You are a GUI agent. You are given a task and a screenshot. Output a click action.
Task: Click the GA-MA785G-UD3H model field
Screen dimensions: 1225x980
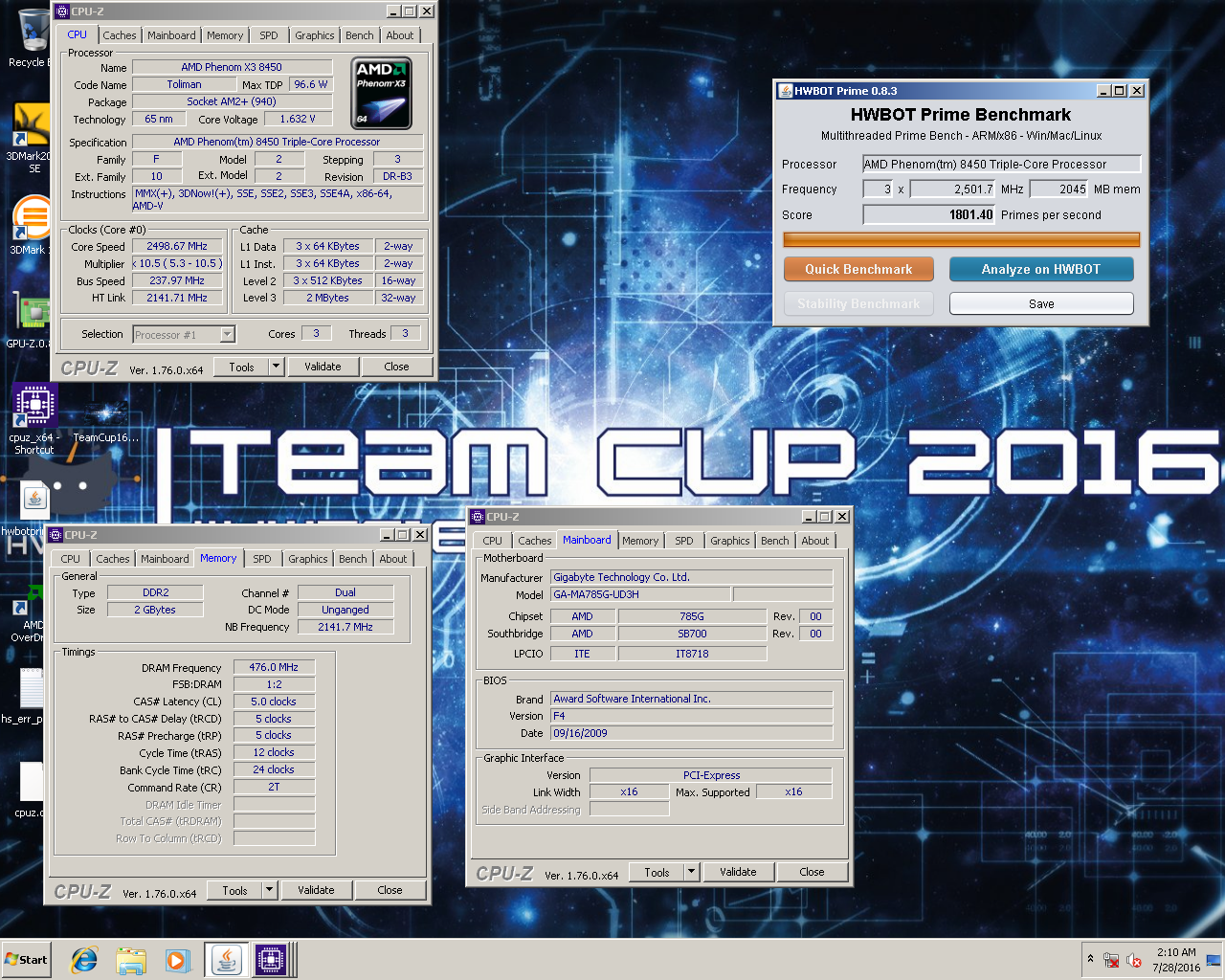[640, 594]
